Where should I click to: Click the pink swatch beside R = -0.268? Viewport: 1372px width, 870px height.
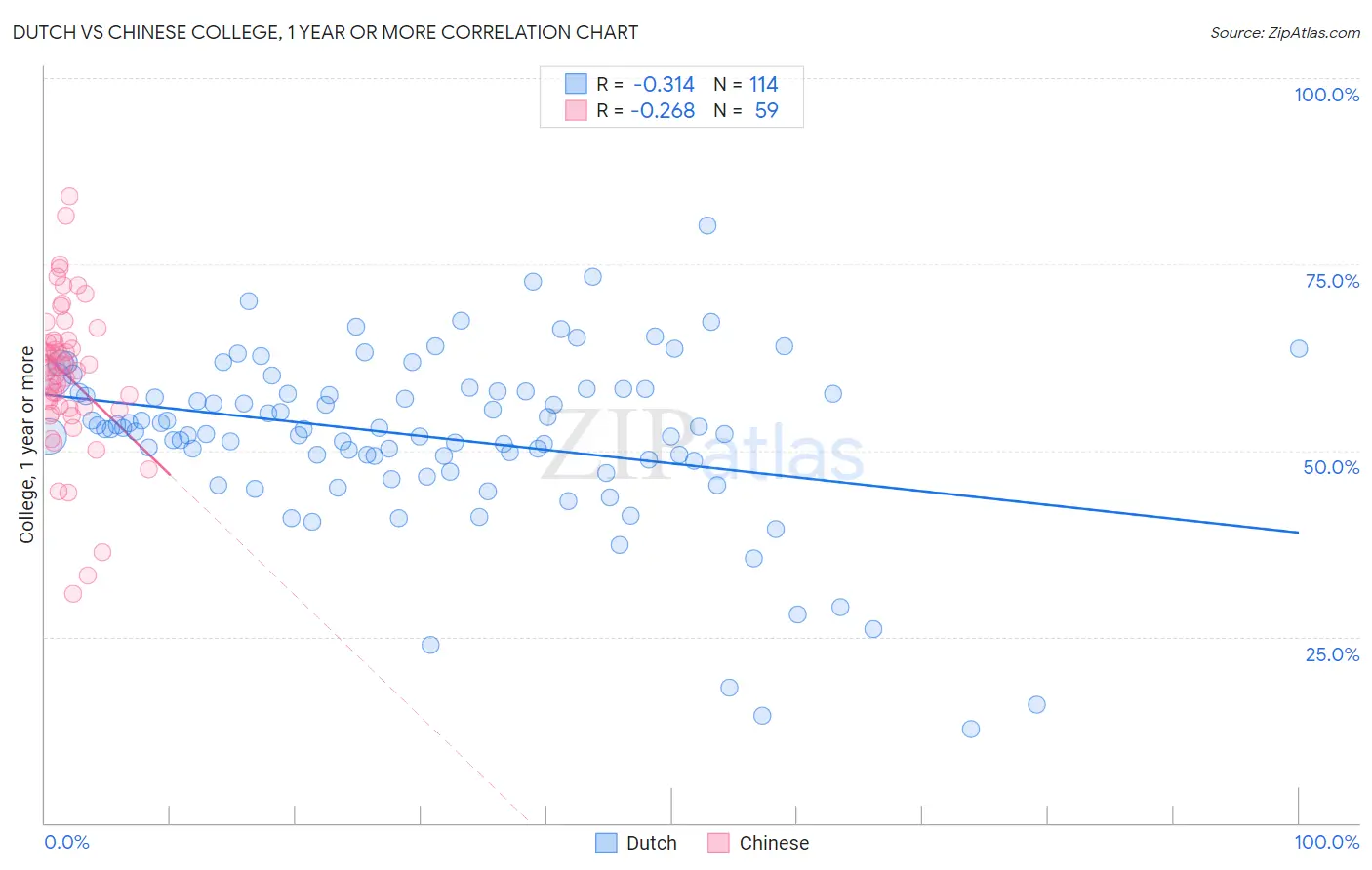[577, 110]
